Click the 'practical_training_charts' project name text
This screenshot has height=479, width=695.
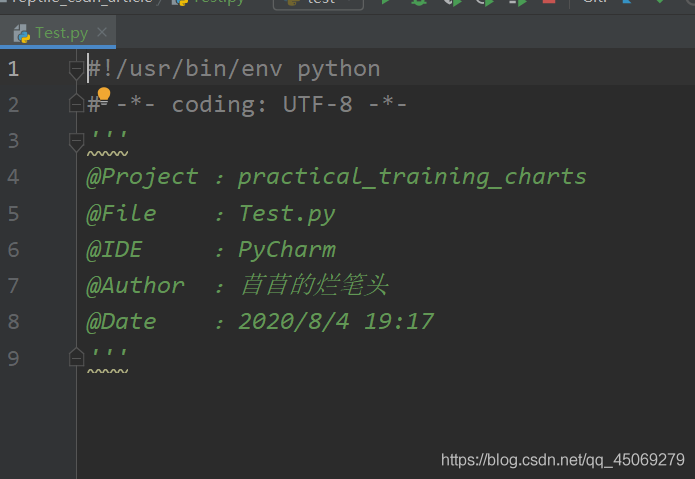tap(412, 177)
